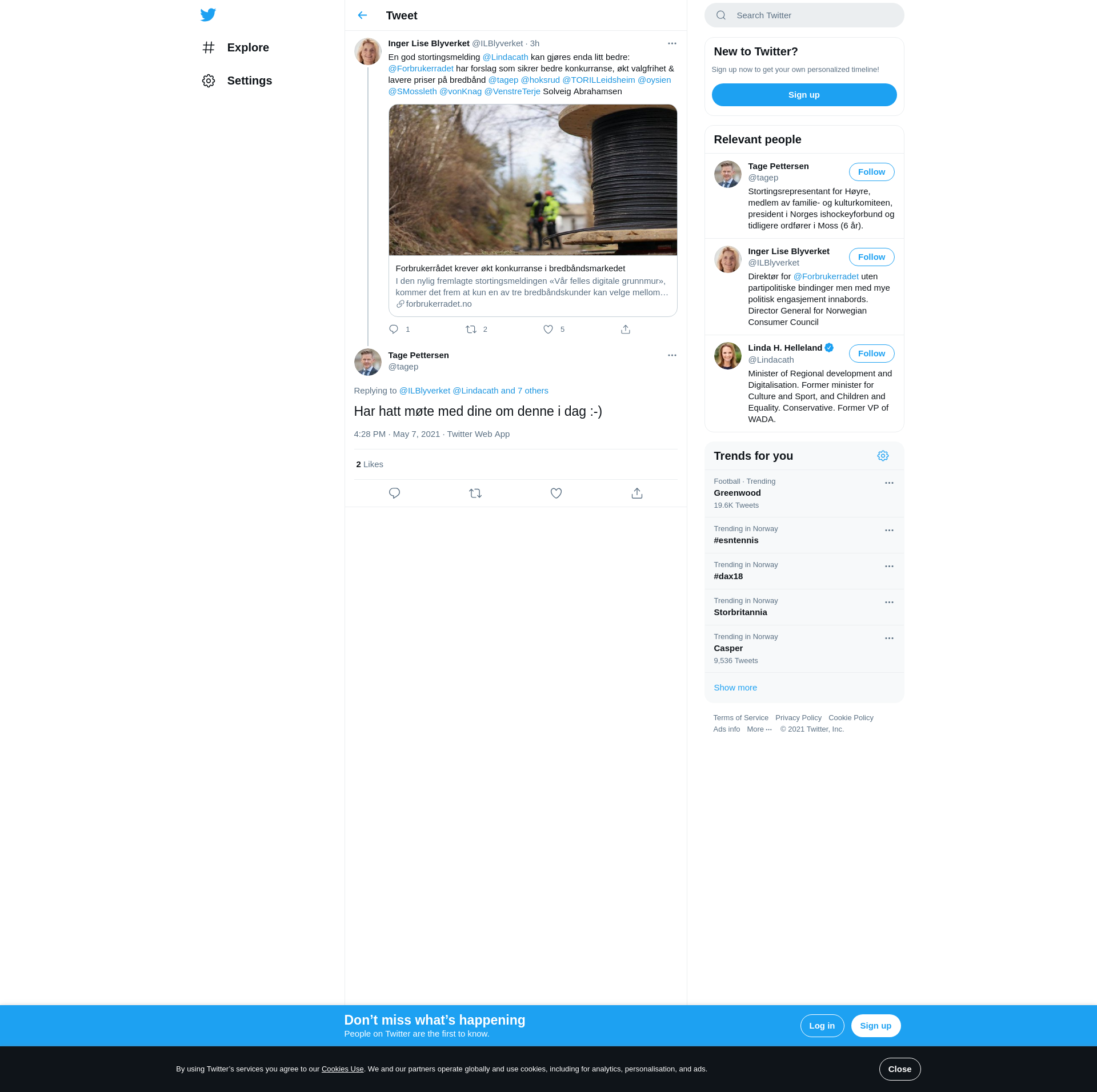The image size is (1097, 1092).
Task: Open Ads info link
Action: click(x=726, y=729)
